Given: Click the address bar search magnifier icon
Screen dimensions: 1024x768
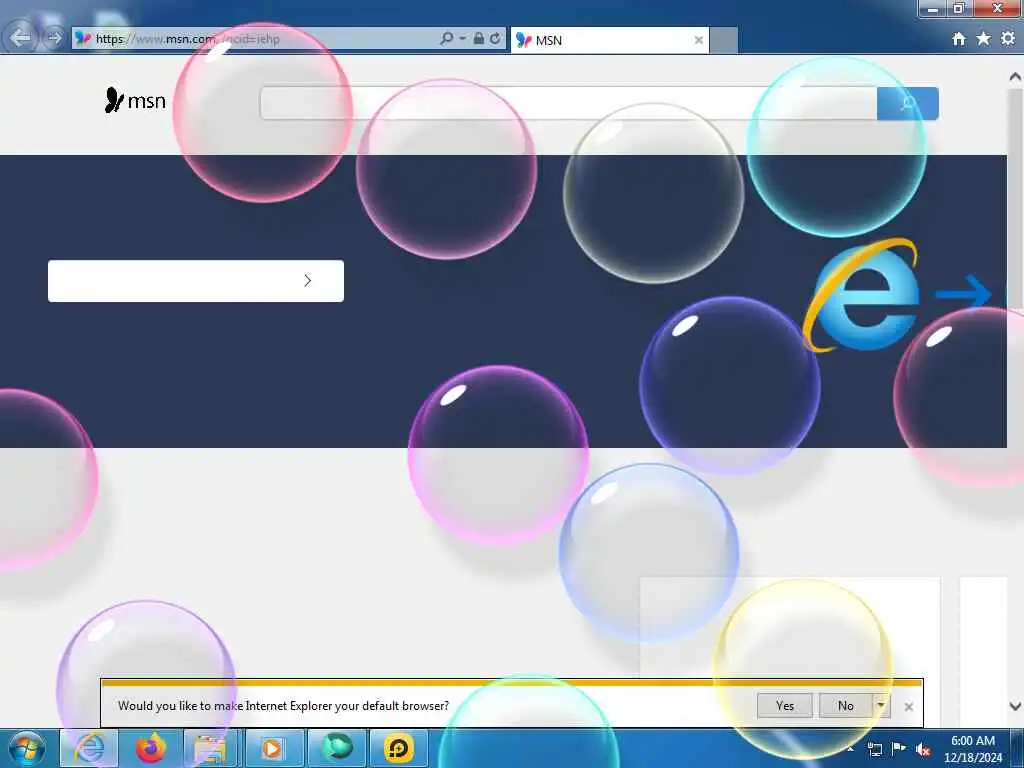Looking at the screenshot, I should [447, 39].
